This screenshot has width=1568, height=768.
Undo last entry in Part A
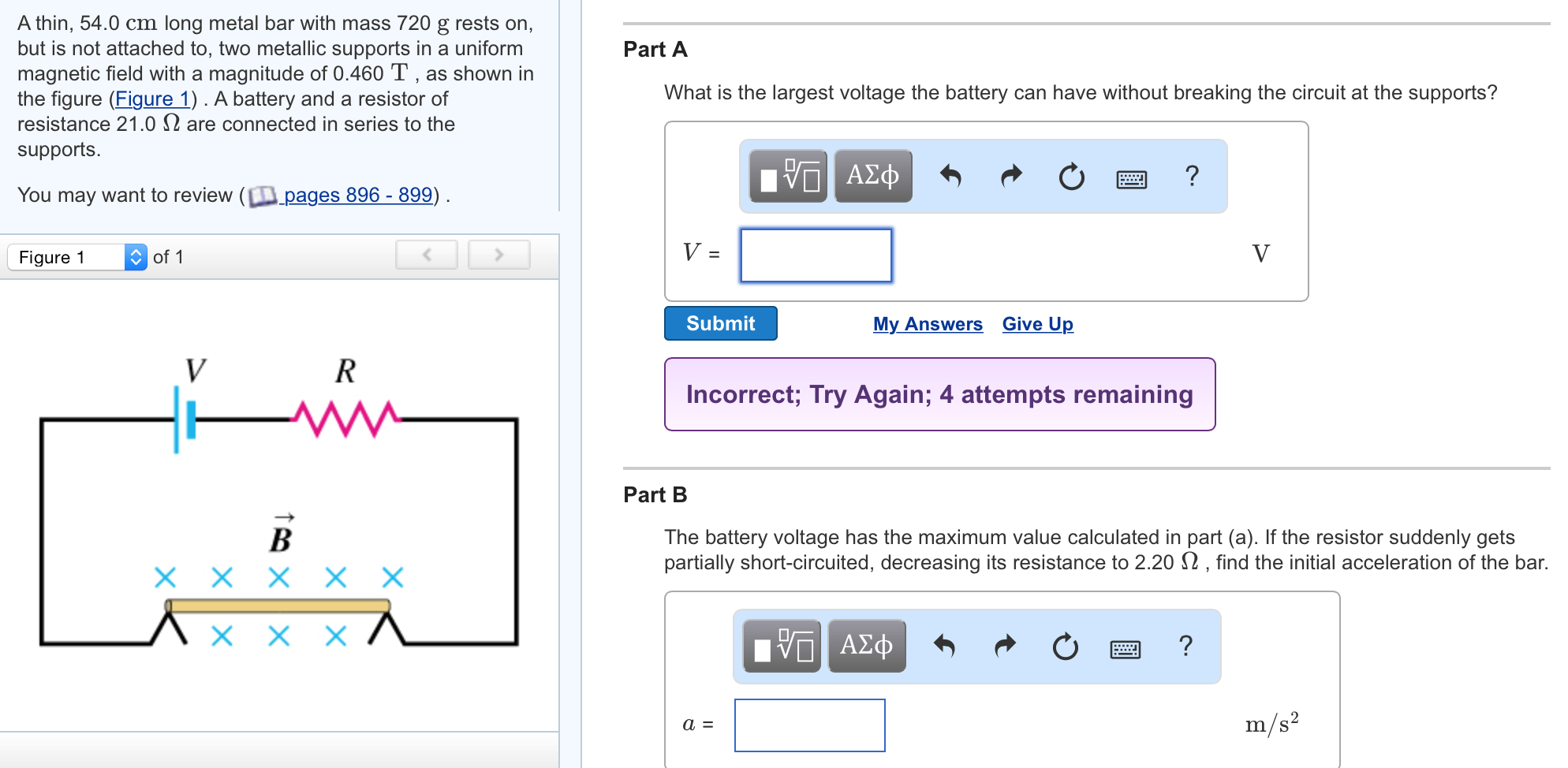[950, 176]
